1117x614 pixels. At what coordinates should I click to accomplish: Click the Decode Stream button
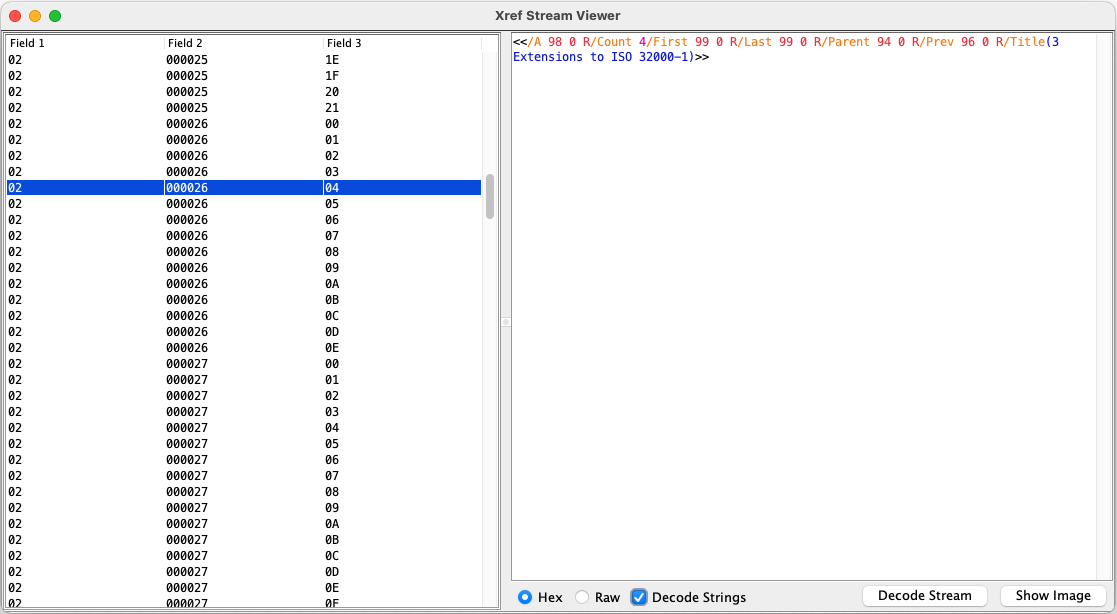(924, 595)
